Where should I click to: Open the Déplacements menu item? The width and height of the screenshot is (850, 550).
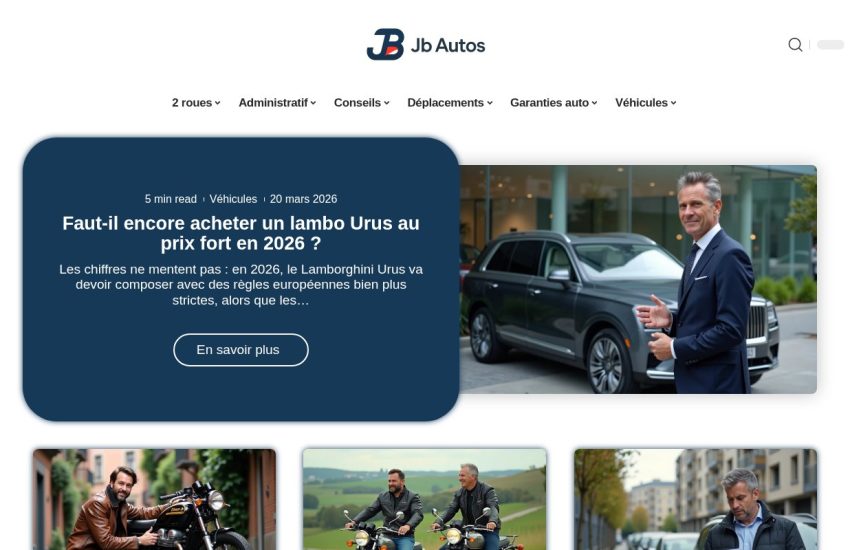point(450,102)
